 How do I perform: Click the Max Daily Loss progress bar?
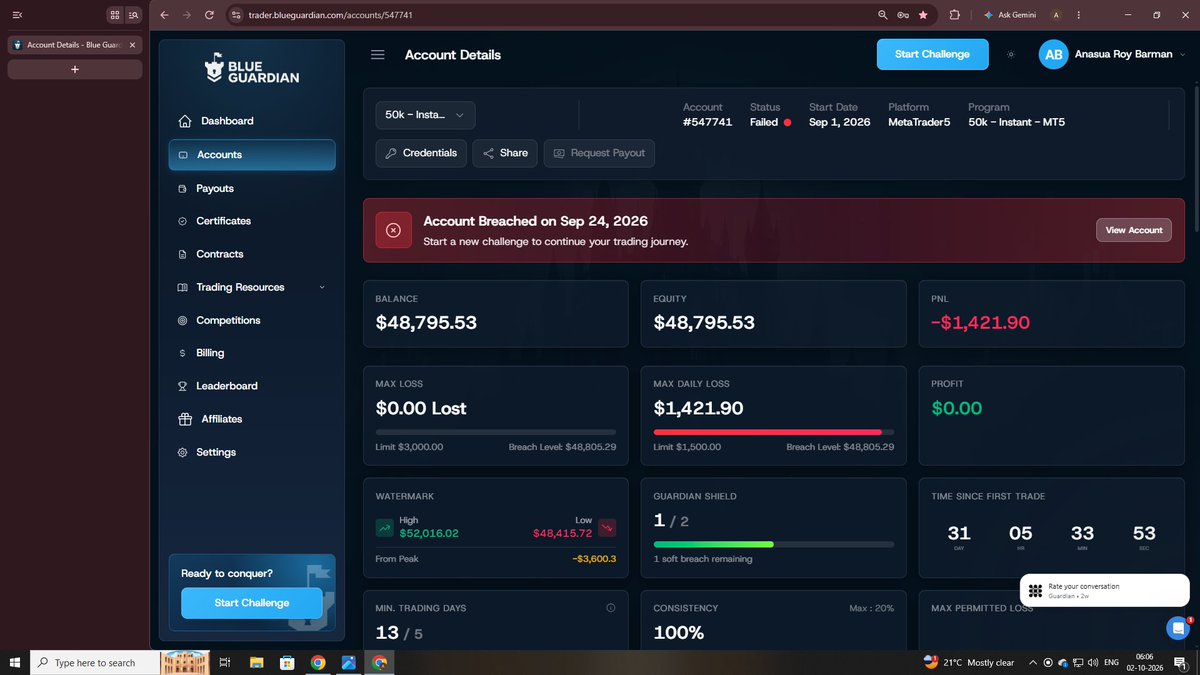(774, 432)
